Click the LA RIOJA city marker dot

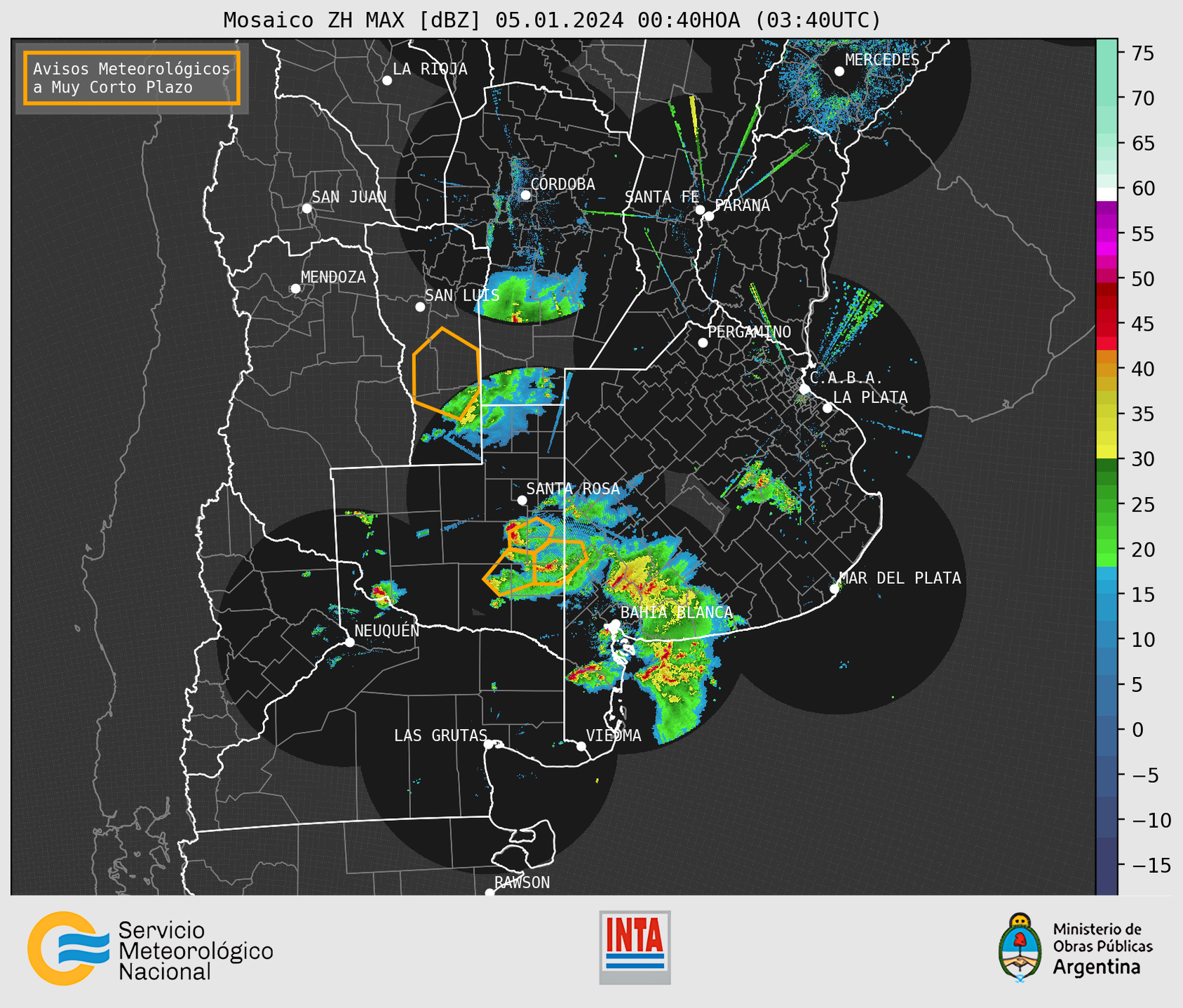coord(387,81)
